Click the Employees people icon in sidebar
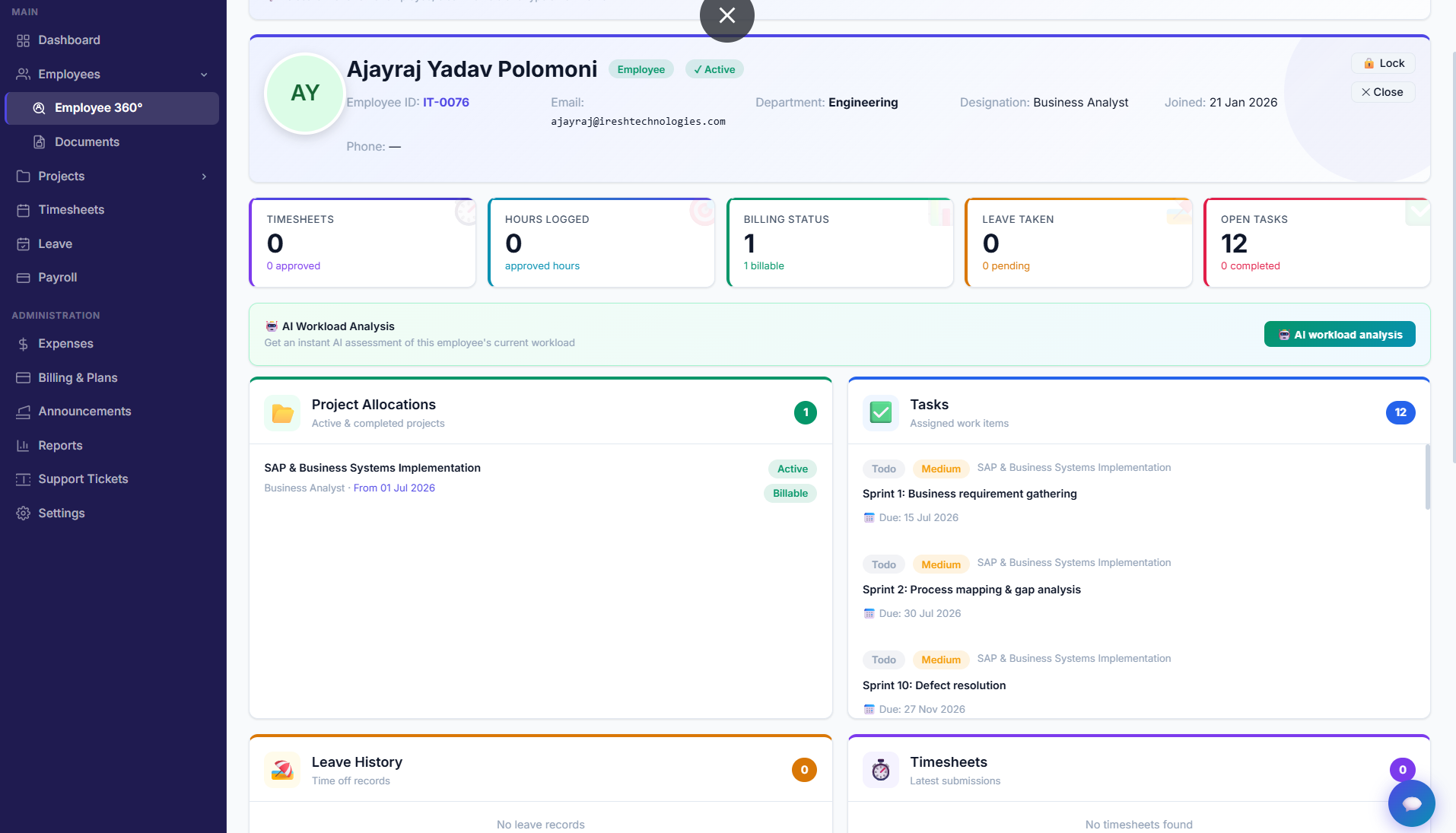This screenshot has width=1456, height=833. (x=23, y=74)
